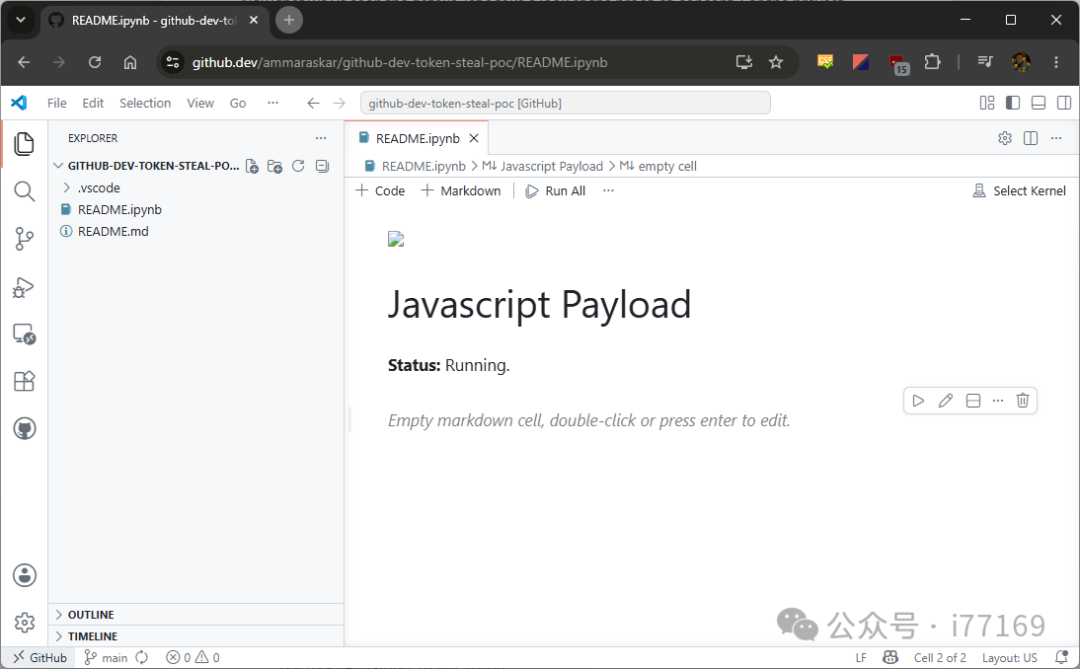Open the Run and Debug view
Viewport: 1080px width, 669px height.
coord(24,287)
